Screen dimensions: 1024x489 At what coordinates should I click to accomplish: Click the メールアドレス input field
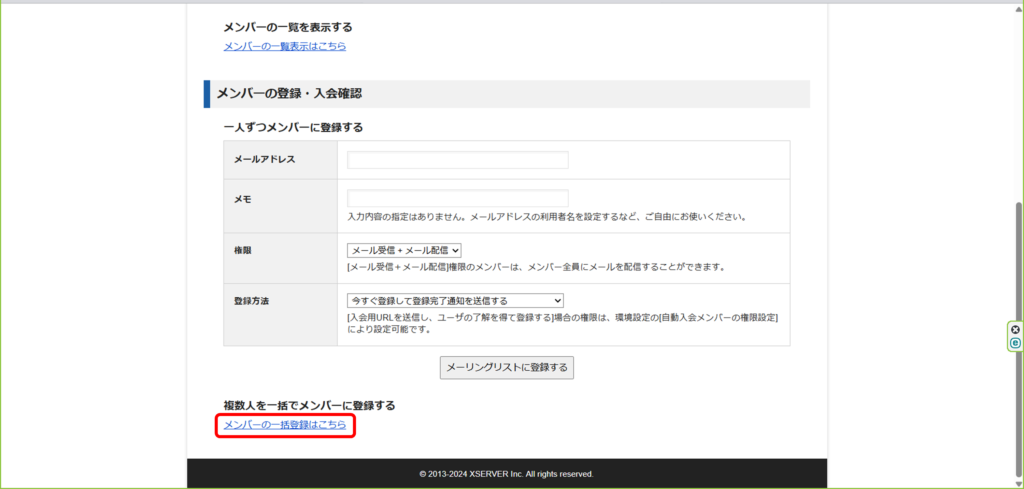[x=458, y=160]
